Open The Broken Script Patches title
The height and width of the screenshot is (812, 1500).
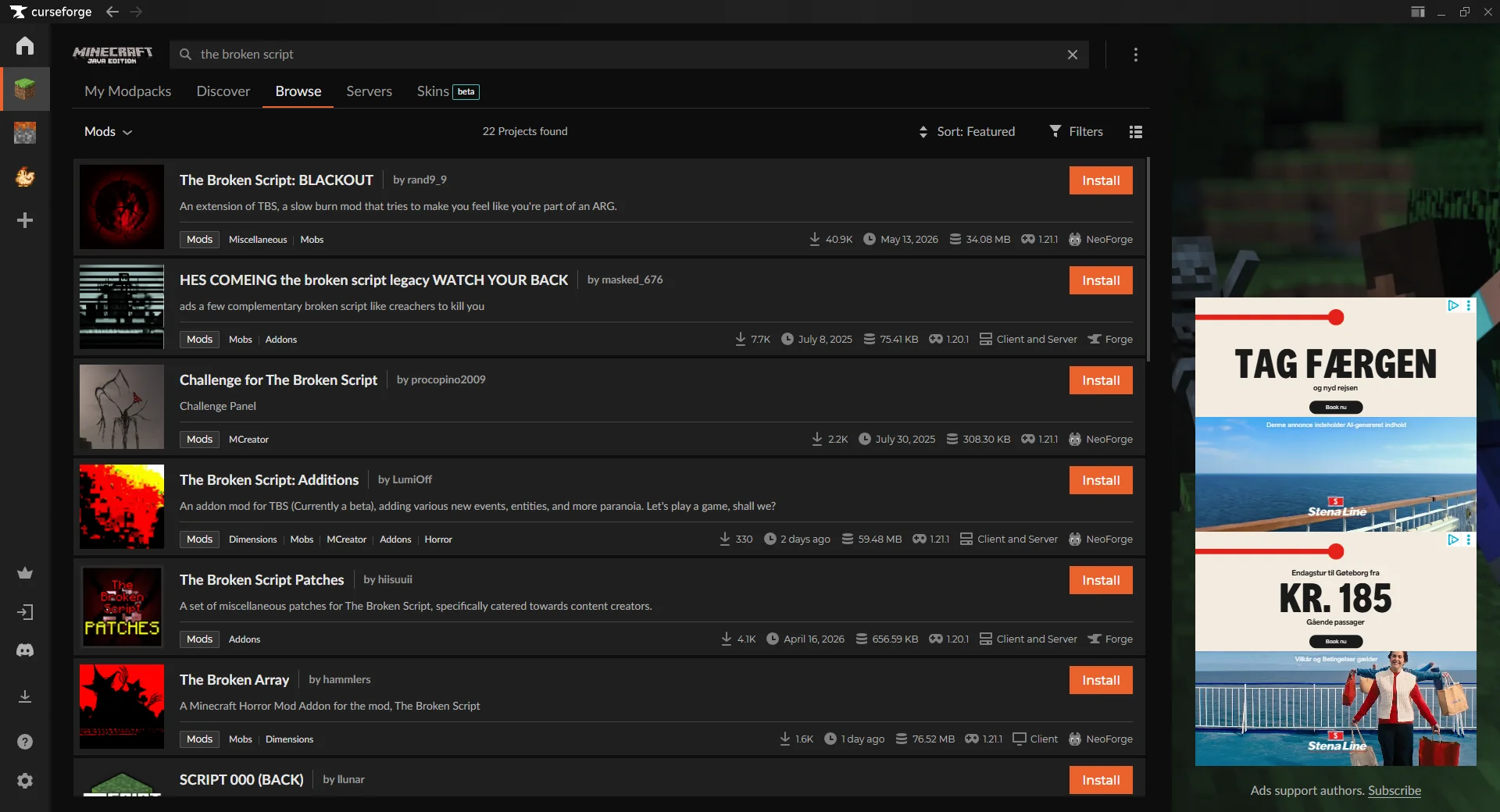pos(262,580)
